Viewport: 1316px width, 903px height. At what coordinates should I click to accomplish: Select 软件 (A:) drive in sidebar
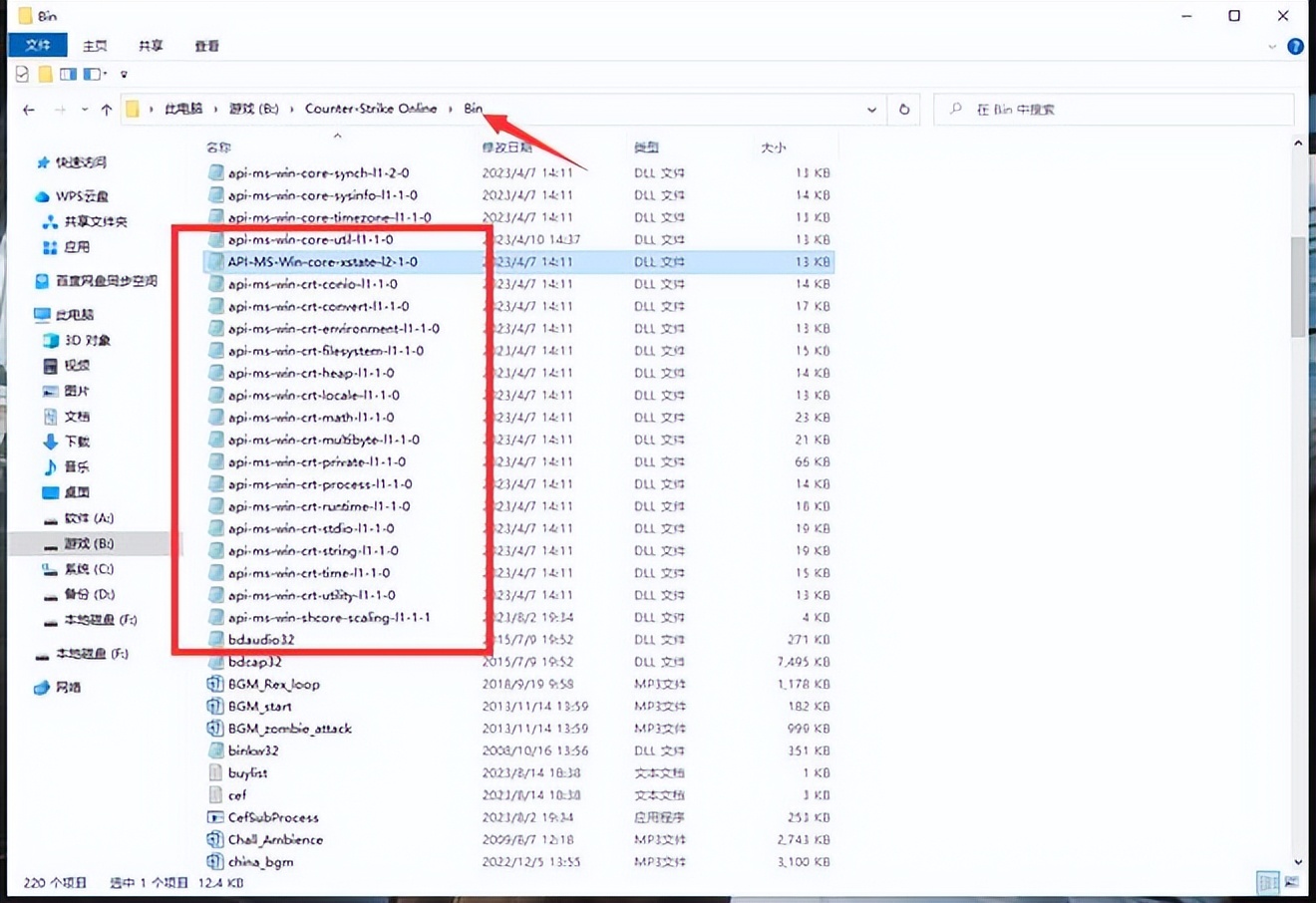point(89,518)
